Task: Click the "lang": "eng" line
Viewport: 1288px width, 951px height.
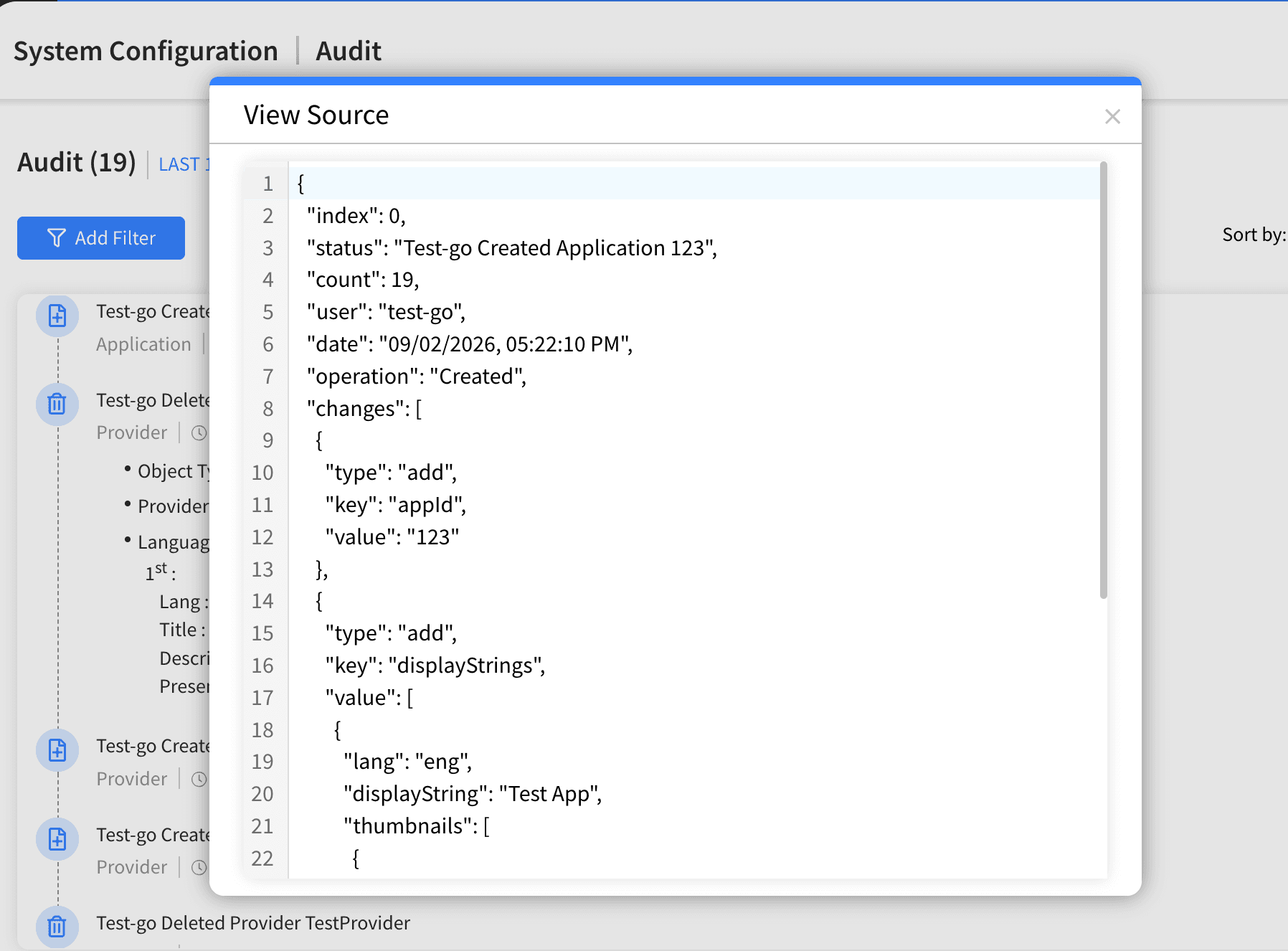Action: [408, 762]
